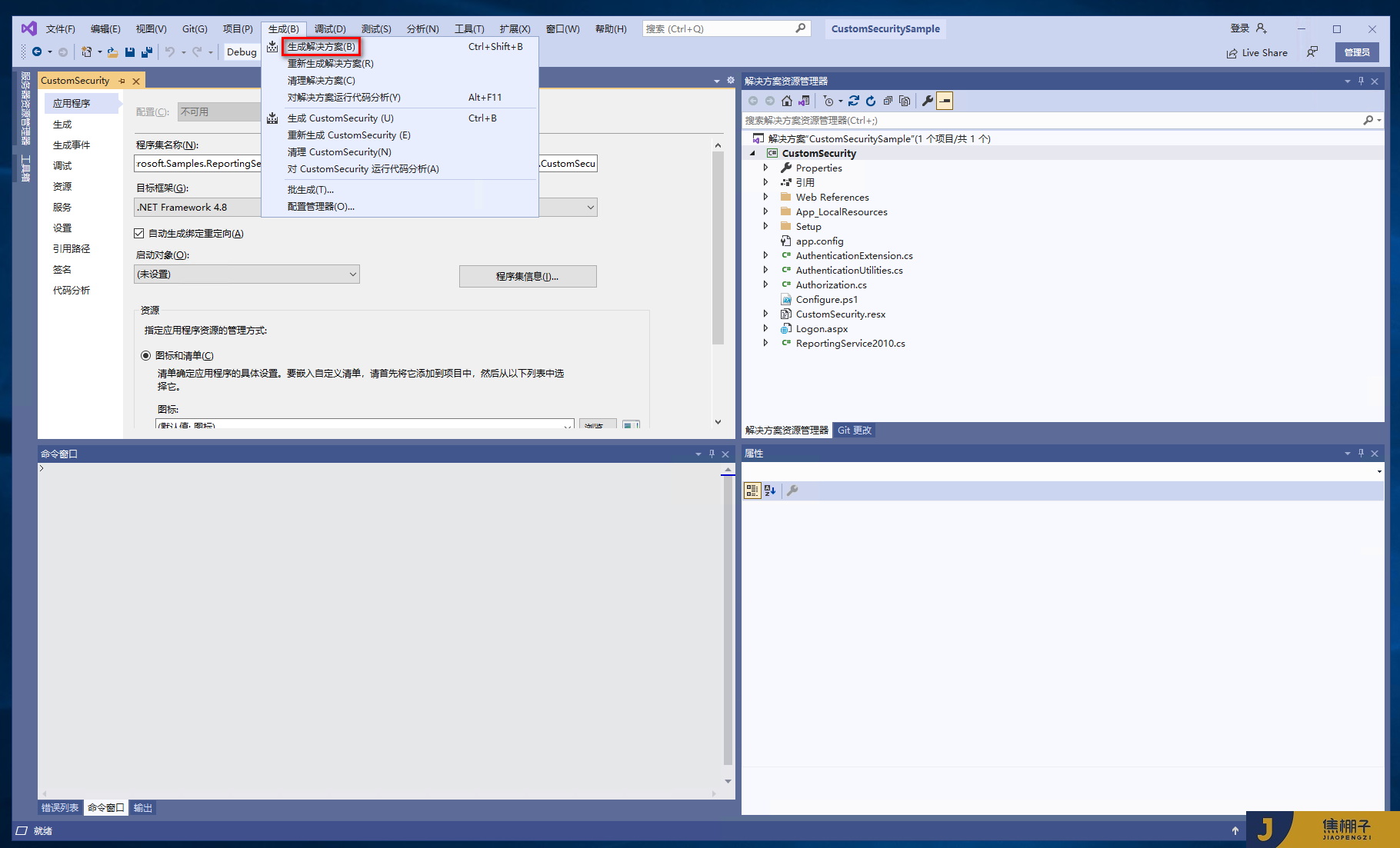Click the Home icon in Solution Explorer toolbar
The image size is (1400, 848).
[x=786, y=101]
